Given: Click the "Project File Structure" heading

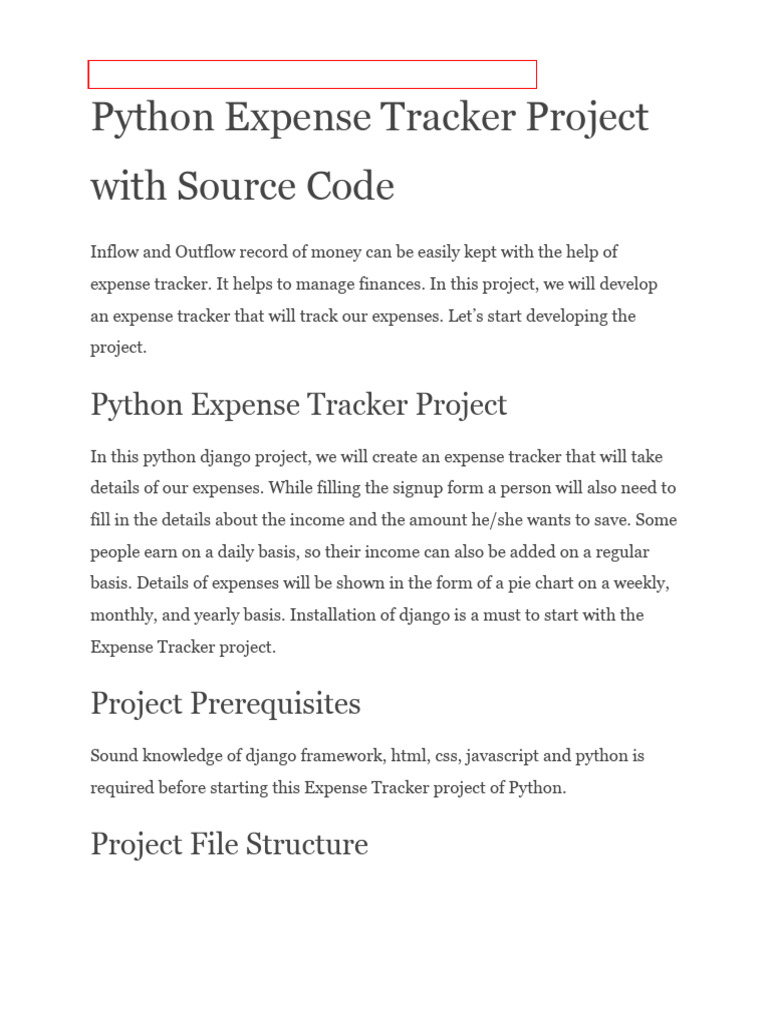Looking at the screenshot, I should tap(229, 844).
